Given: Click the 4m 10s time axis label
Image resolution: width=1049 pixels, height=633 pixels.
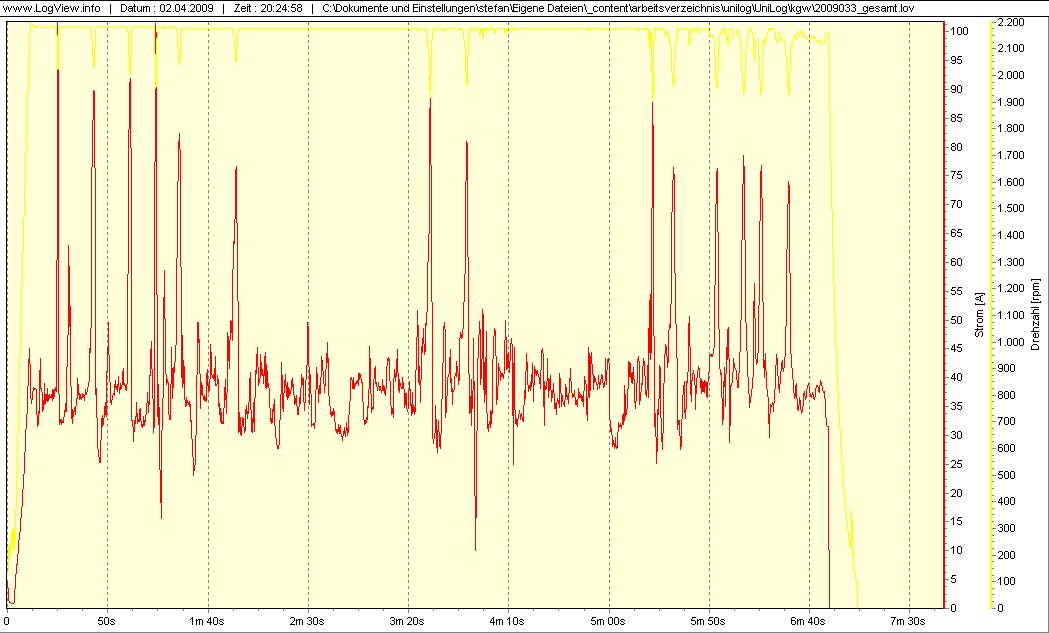Looking at the screenshot, I should pos(508,621).
